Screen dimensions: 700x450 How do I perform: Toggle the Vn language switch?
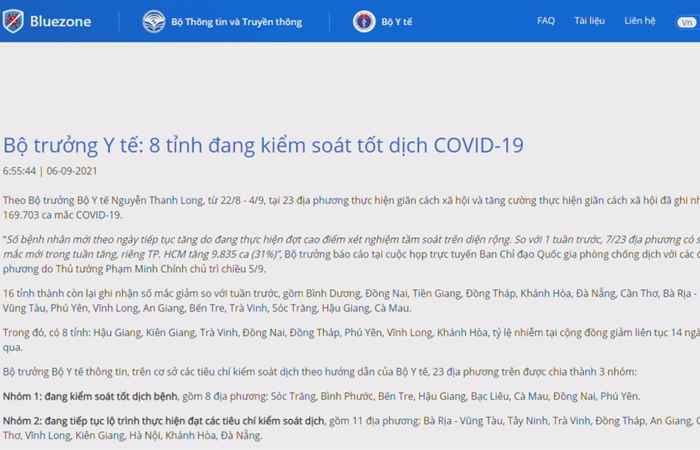click(687, 22)
